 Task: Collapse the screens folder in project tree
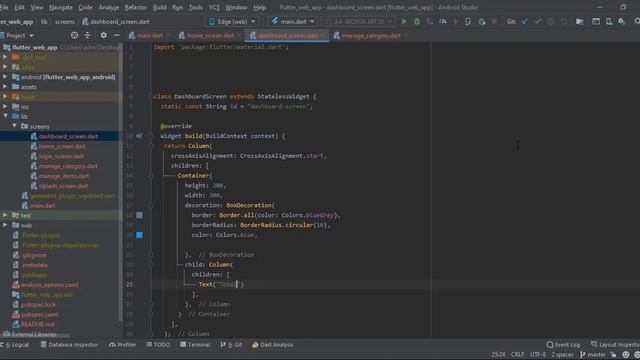coord(15,126)
